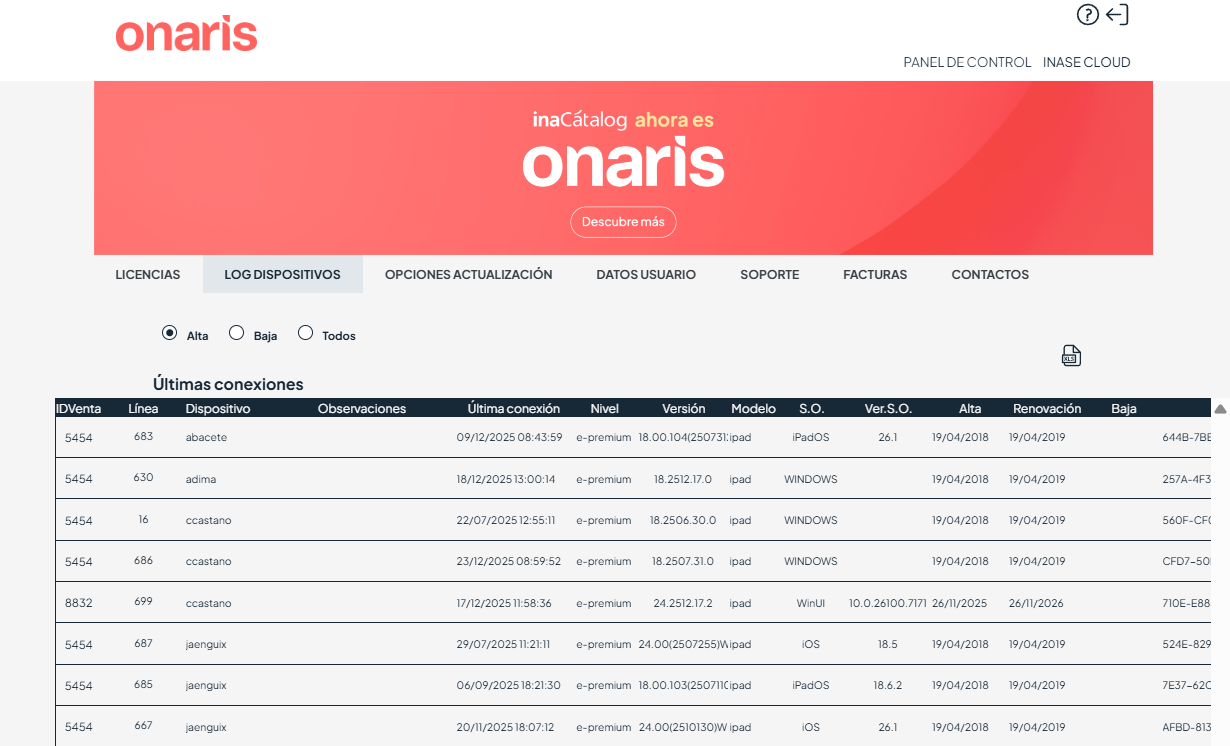The height and width of the screenshot is (746, 1230).
Task: Click the Observaciones column header
Action: coord(362,408)
